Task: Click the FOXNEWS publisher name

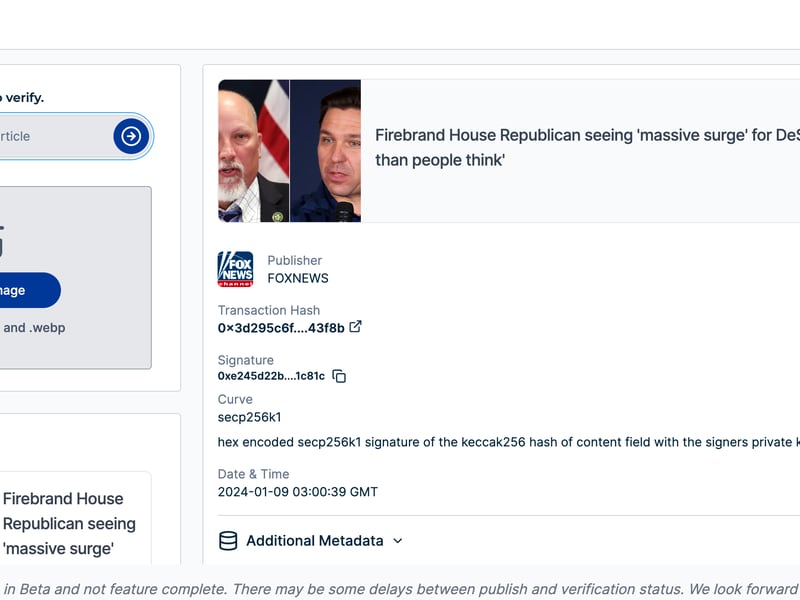Action: point(297,278)
